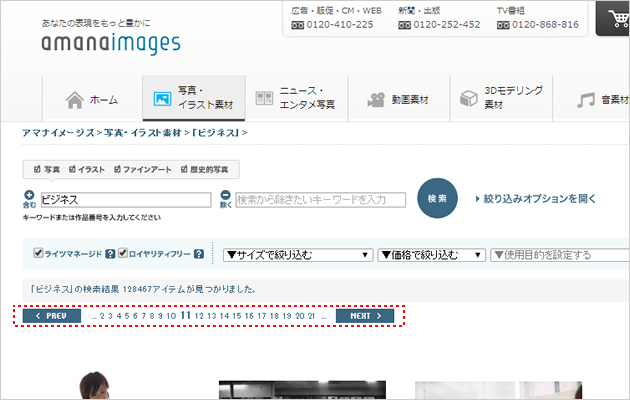
Task: Click the news newspaper icon
Action: (264, 98)
